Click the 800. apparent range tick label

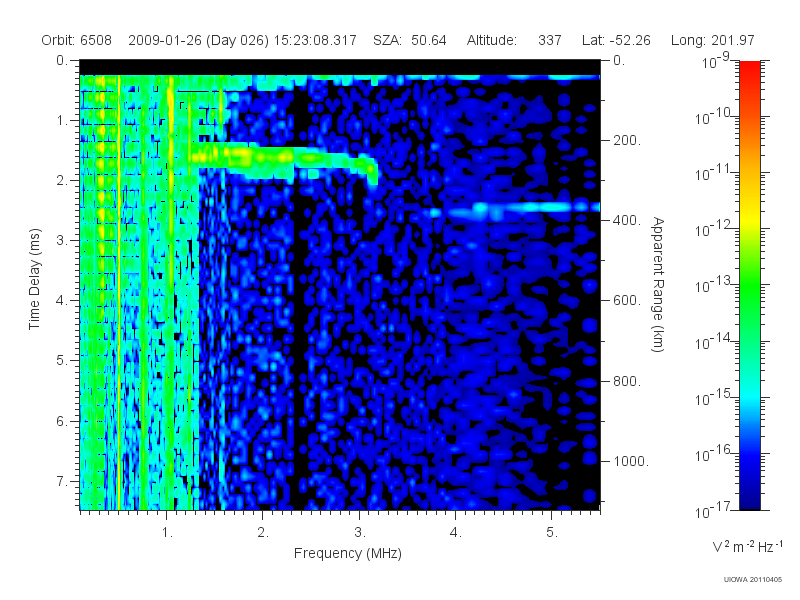click(627, 381)
